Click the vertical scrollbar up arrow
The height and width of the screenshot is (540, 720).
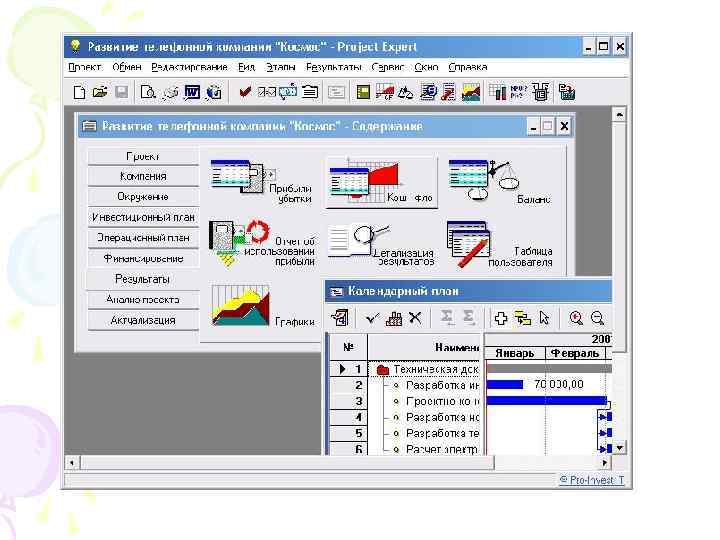(619, 114)
